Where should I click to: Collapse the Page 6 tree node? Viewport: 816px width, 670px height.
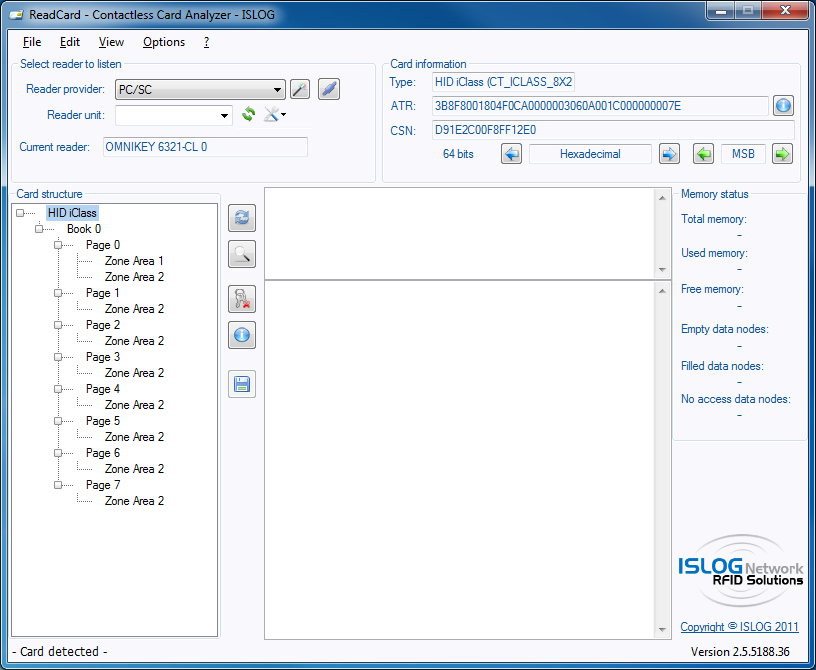[58, 453]
